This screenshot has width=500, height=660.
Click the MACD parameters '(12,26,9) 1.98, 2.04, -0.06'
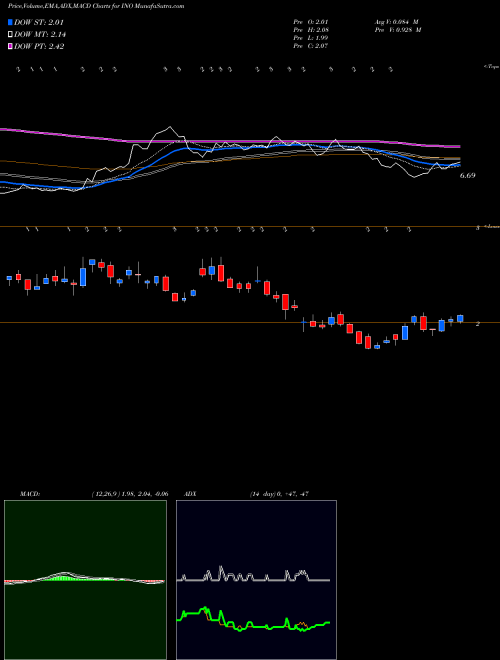coord(129,494)
